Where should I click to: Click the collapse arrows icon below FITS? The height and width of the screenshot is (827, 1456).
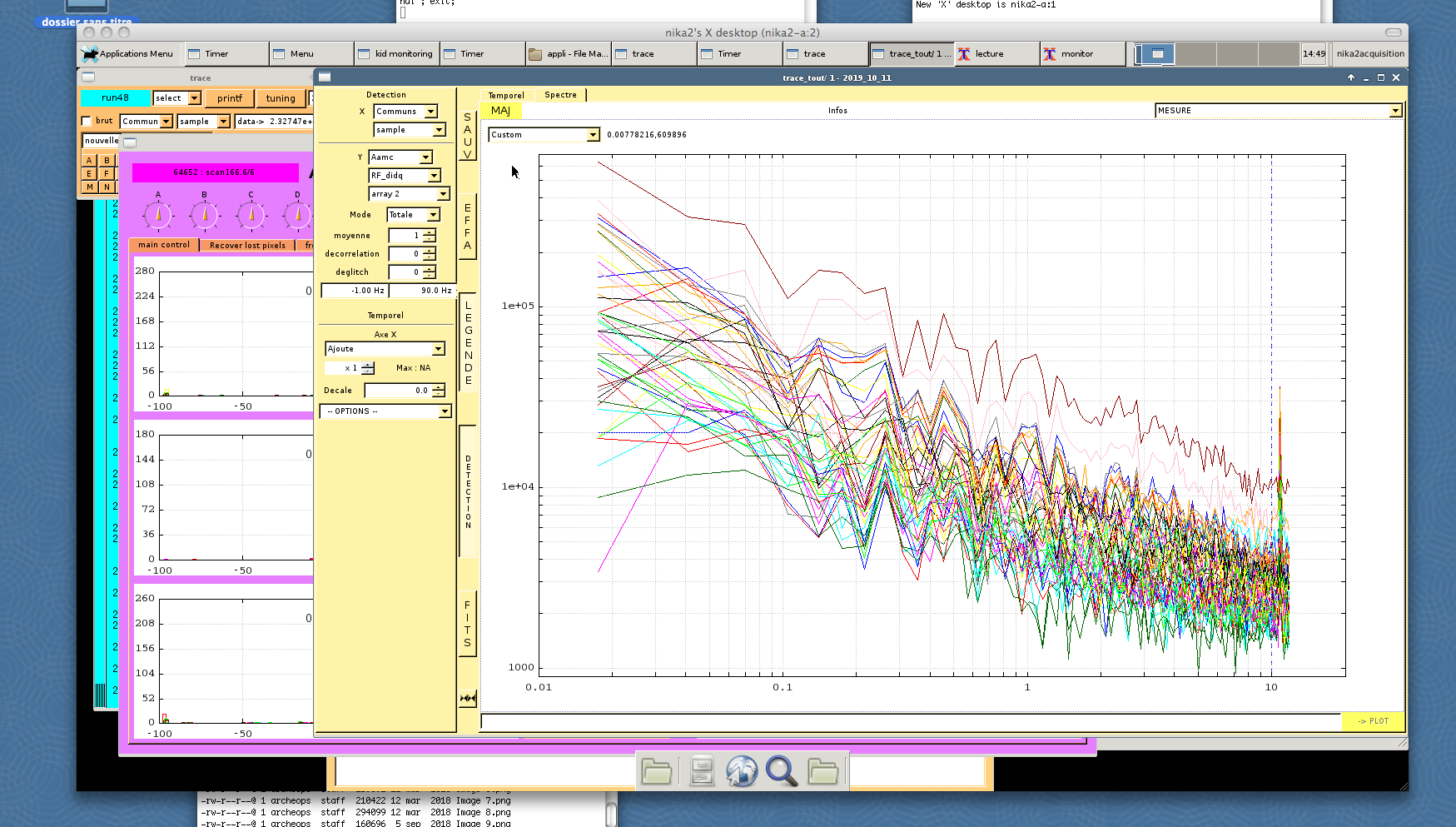468,698
